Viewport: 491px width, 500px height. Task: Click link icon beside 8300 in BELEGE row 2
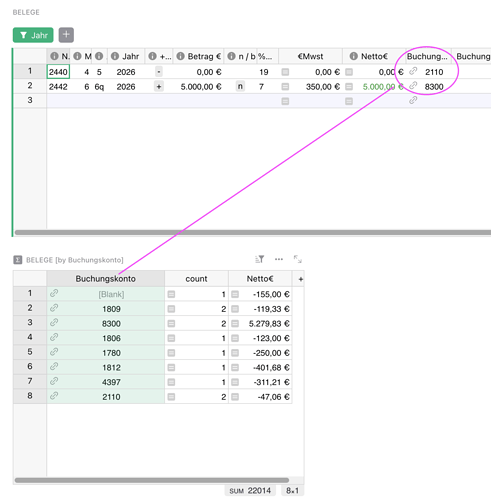pos(413,86)
